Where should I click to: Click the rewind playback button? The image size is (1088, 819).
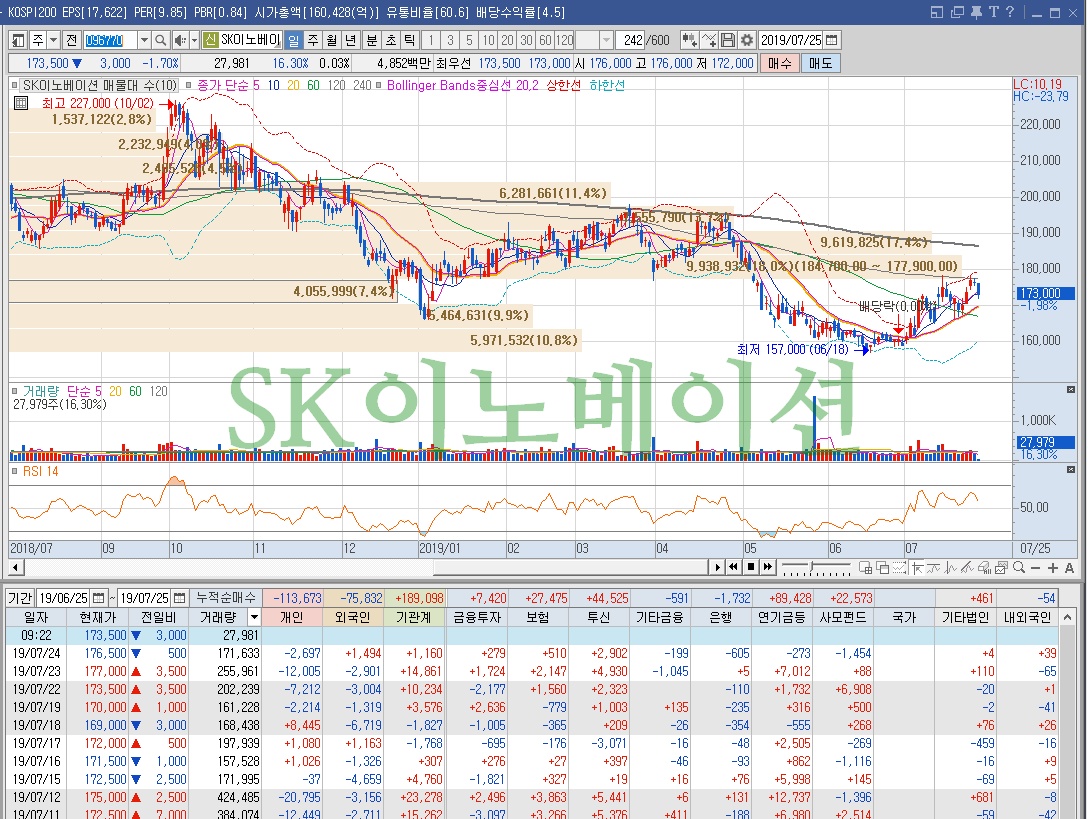point(733,567)
